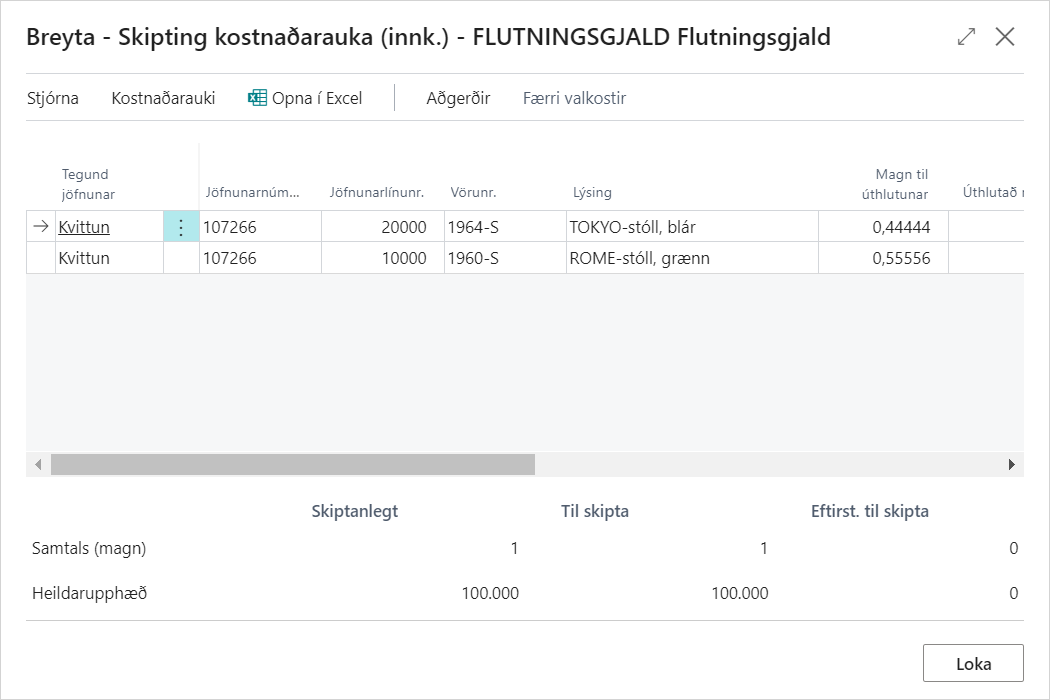Click the Excel icon beside Opna í Excel
Screen dimensions: 1050x700
tap(257, 98)
